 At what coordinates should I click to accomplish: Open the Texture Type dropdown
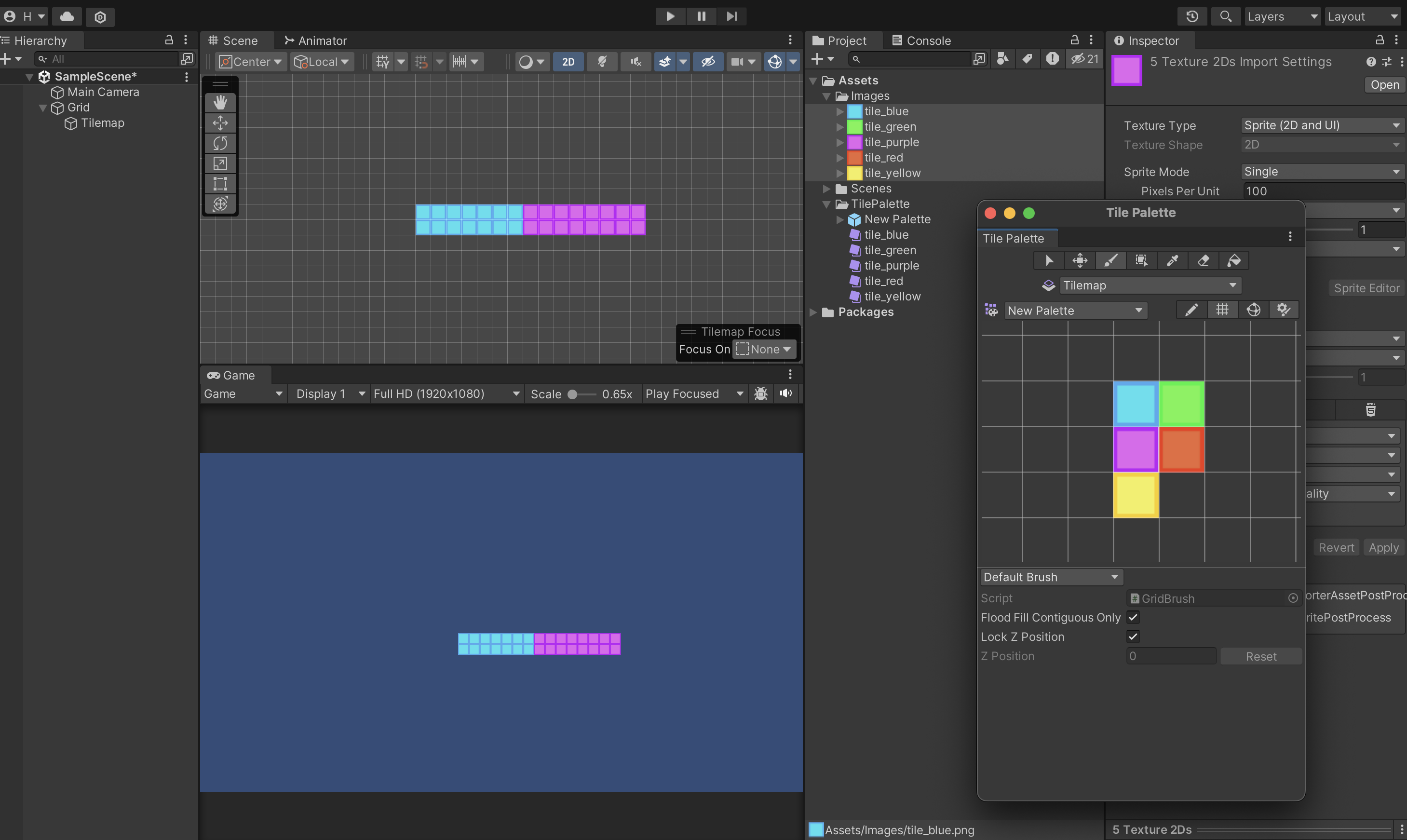click(1321, 125)
